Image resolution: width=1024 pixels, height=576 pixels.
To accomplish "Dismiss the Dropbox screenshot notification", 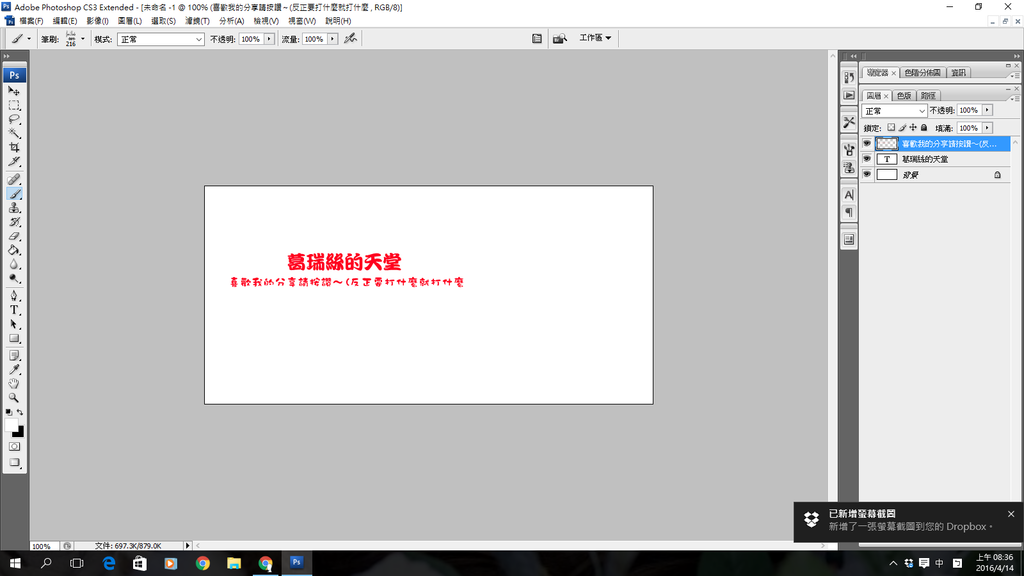I will click(x=1010, y=513).
